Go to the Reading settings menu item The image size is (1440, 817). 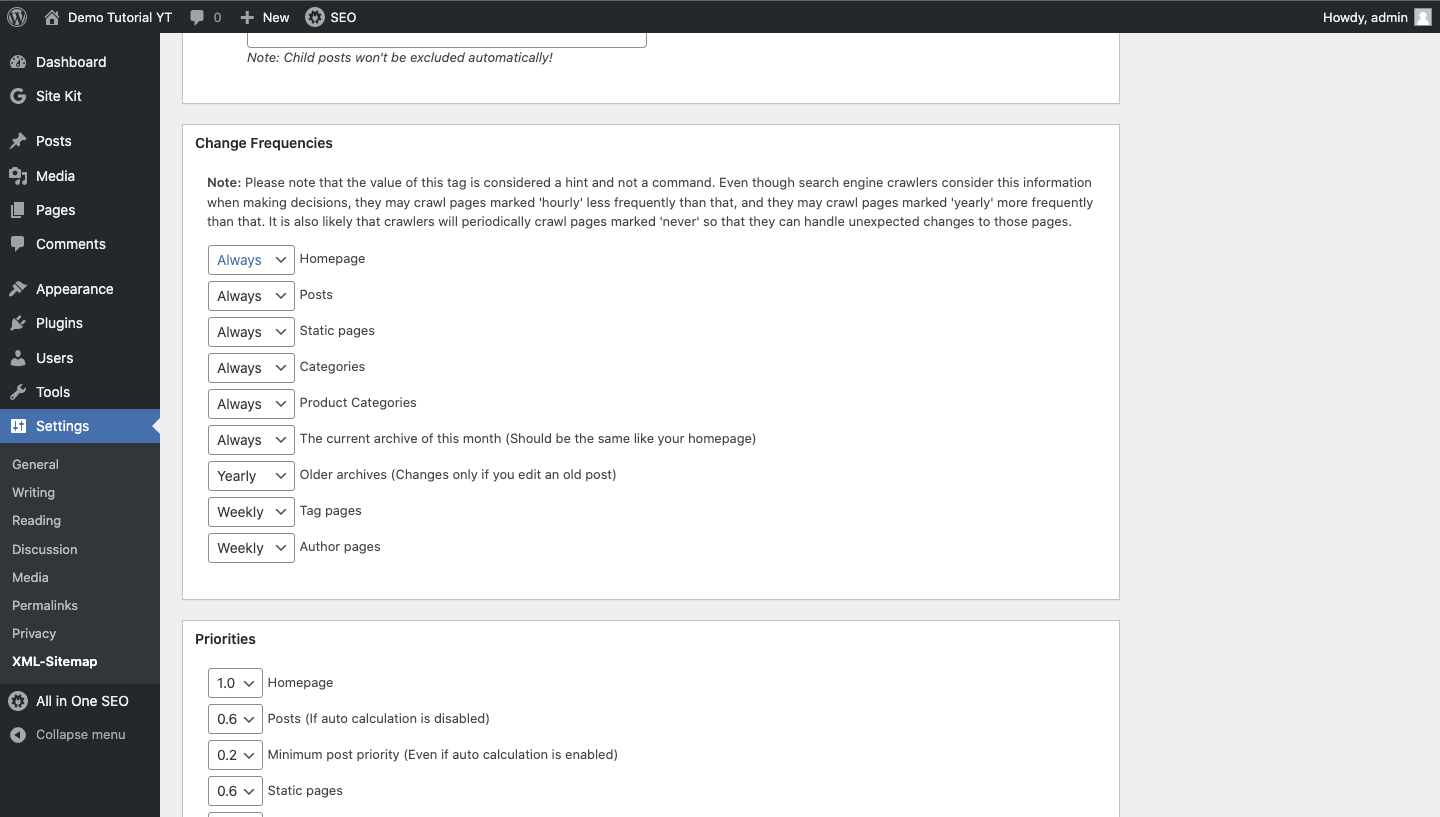pos(36,520)
